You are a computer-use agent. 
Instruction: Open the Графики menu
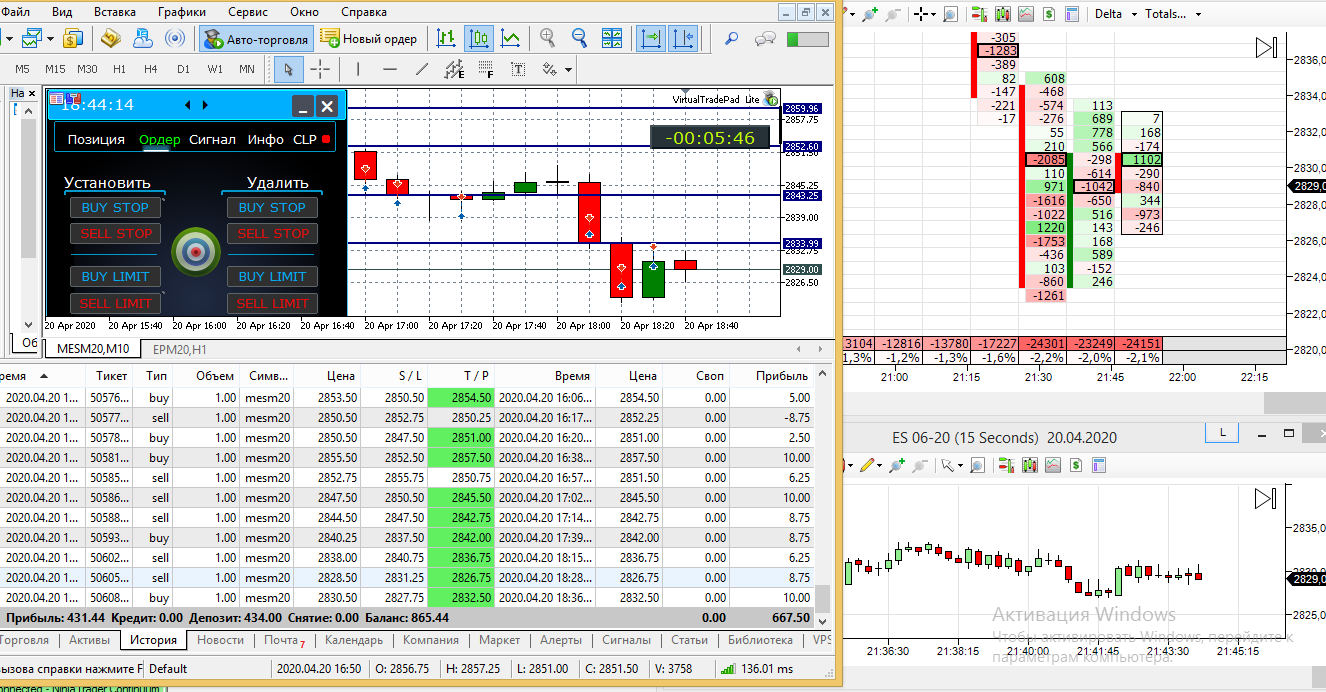(x=182, y=12)
